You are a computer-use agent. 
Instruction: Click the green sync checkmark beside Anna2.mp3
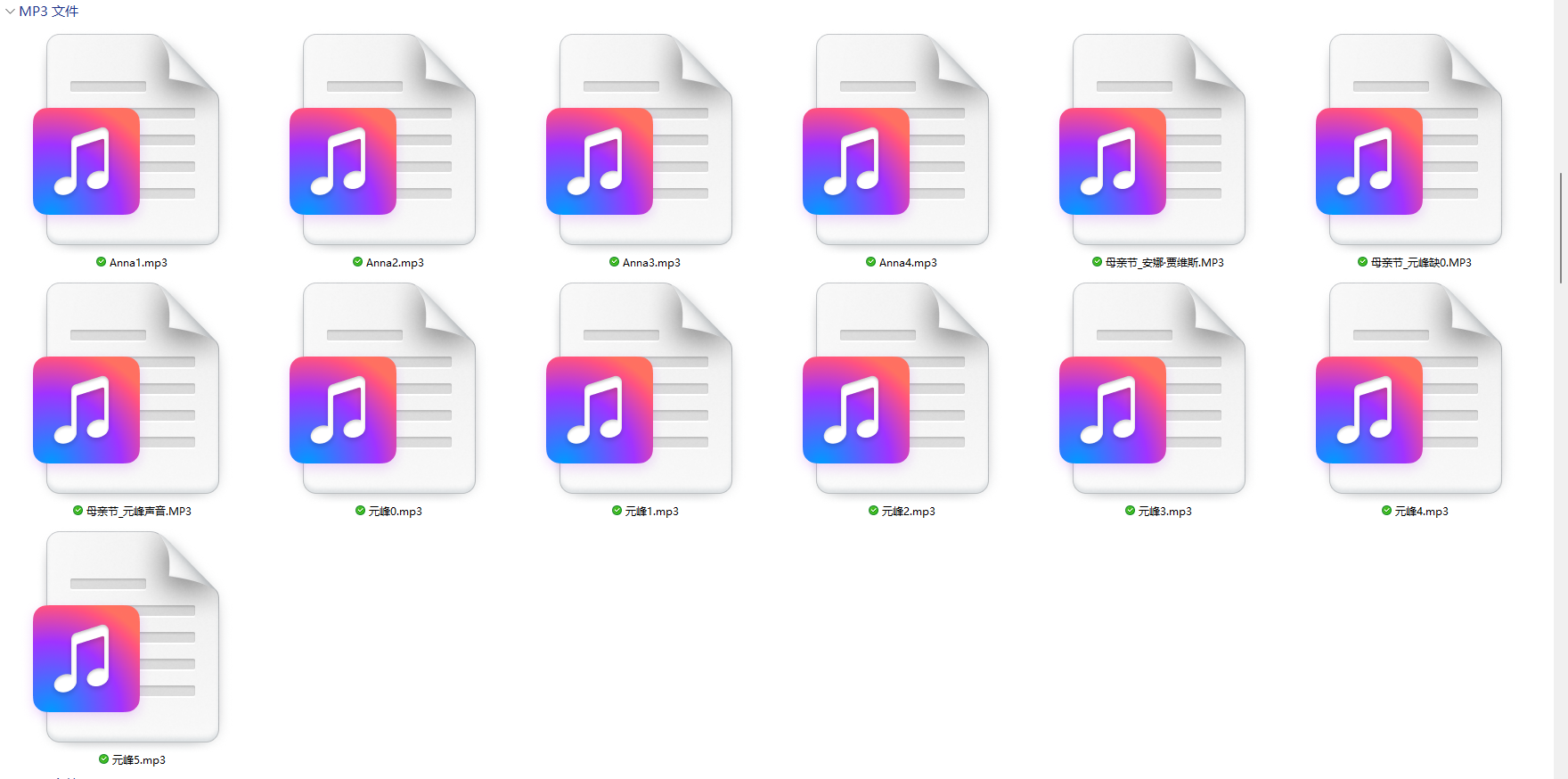[x=358, y=262]
